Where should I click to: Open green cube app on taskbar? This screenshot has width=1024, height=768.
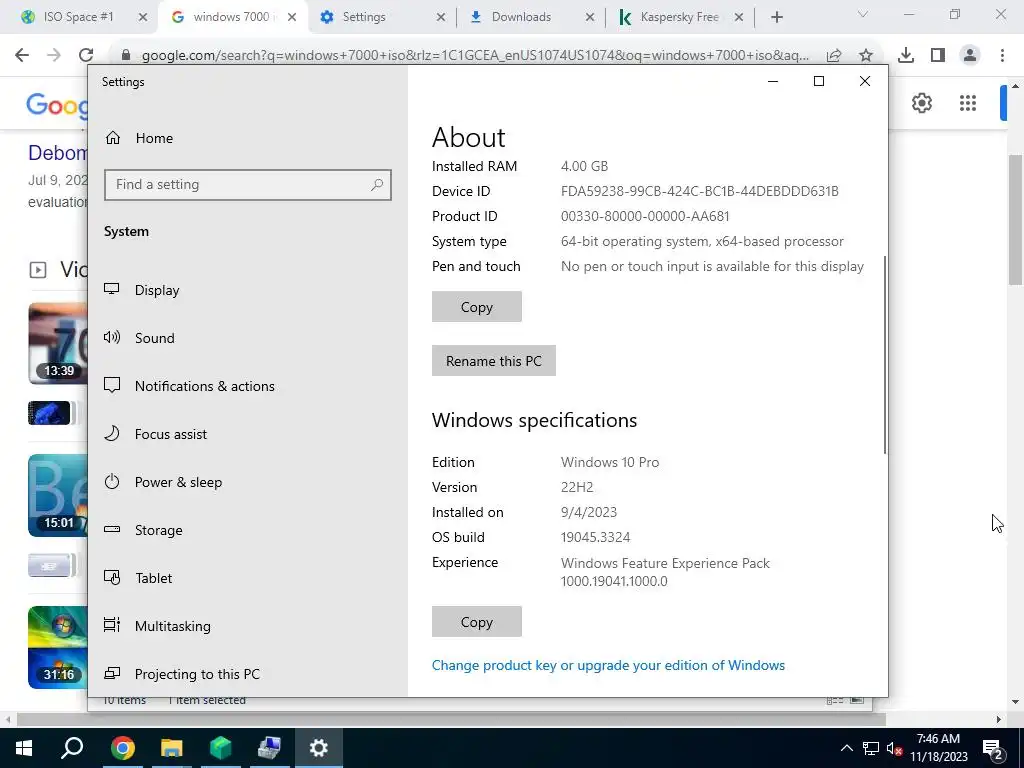click(221, 748)
